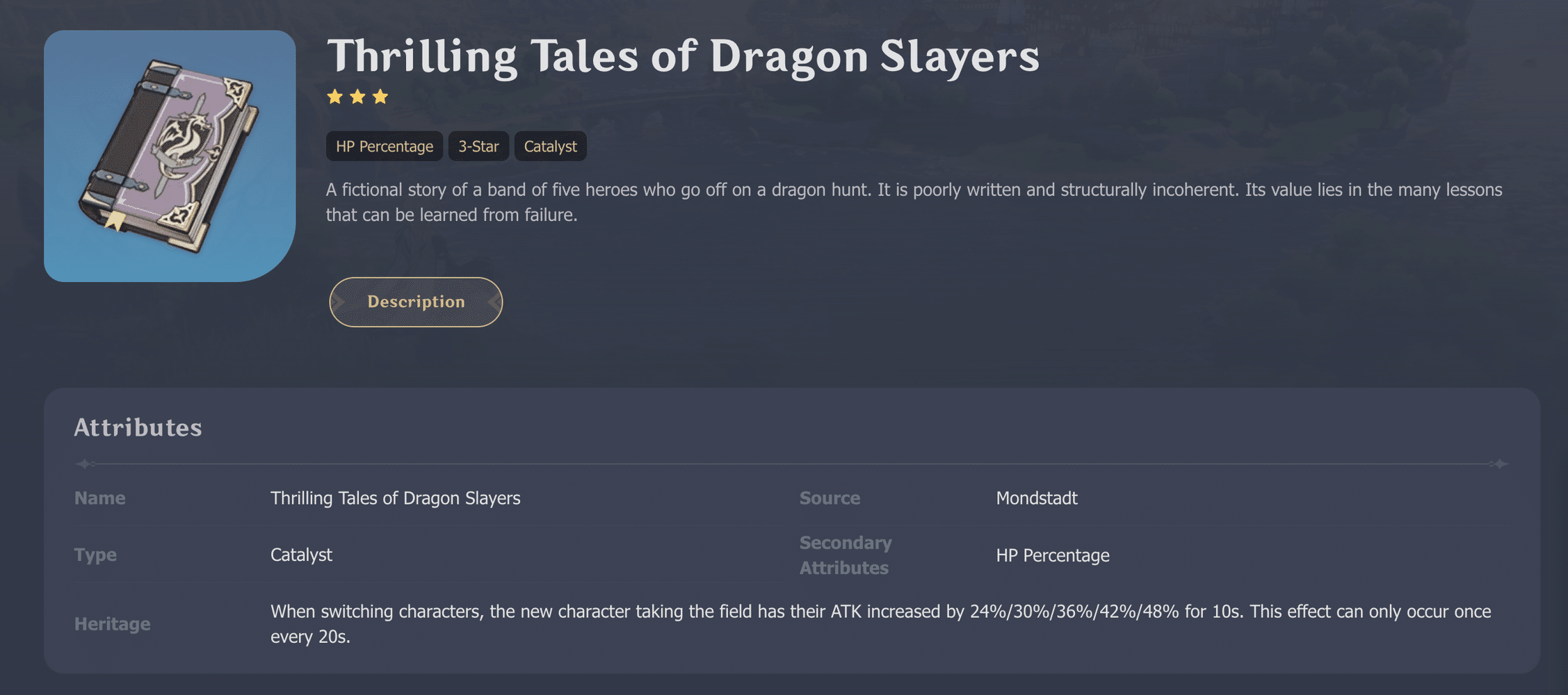Click the Attributes section heading
This screenshot has width=1568, height=695.
[x=138, y=427]
